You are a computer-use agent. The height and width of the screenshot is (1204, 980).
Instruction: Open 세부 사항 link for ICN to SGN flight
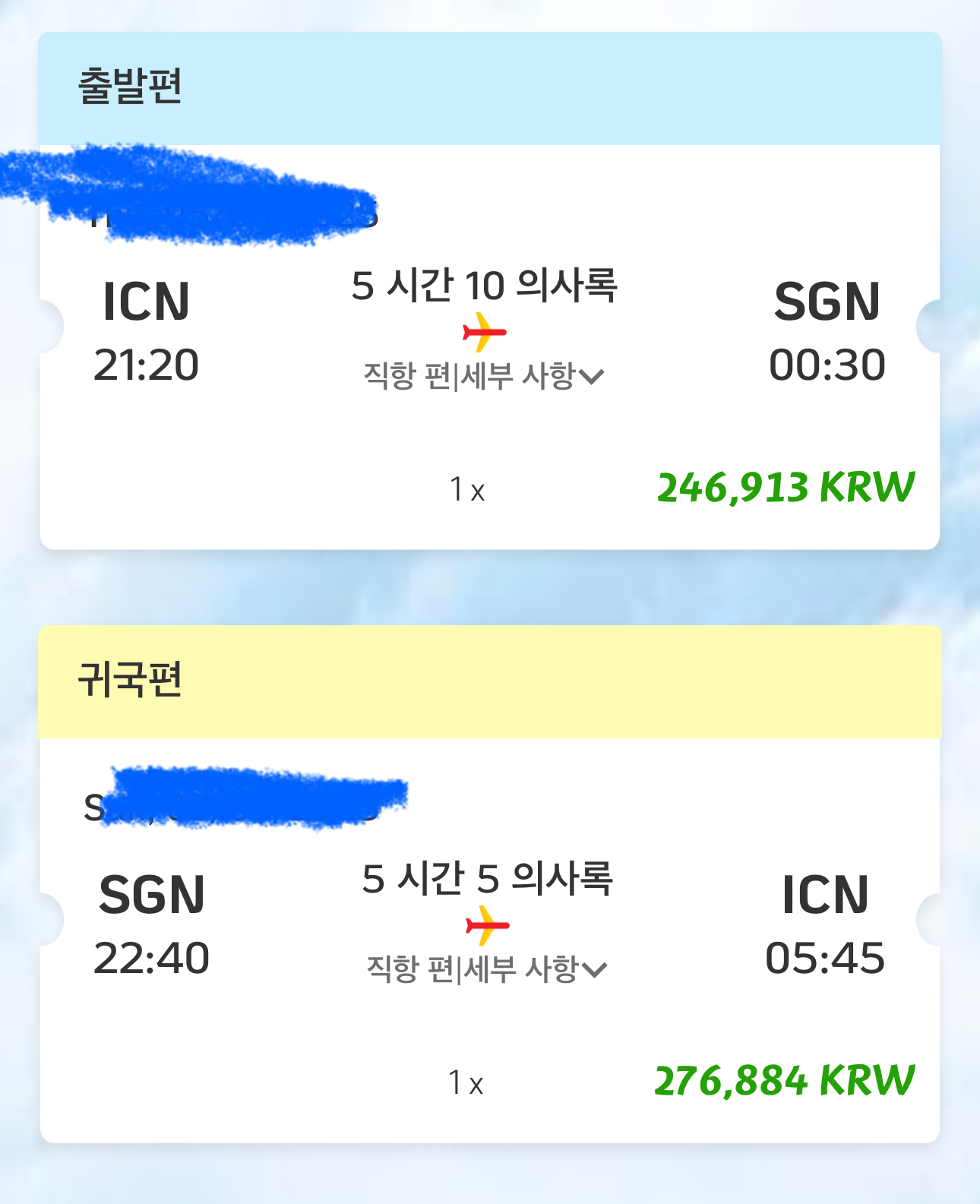click(x=518, y=375)
